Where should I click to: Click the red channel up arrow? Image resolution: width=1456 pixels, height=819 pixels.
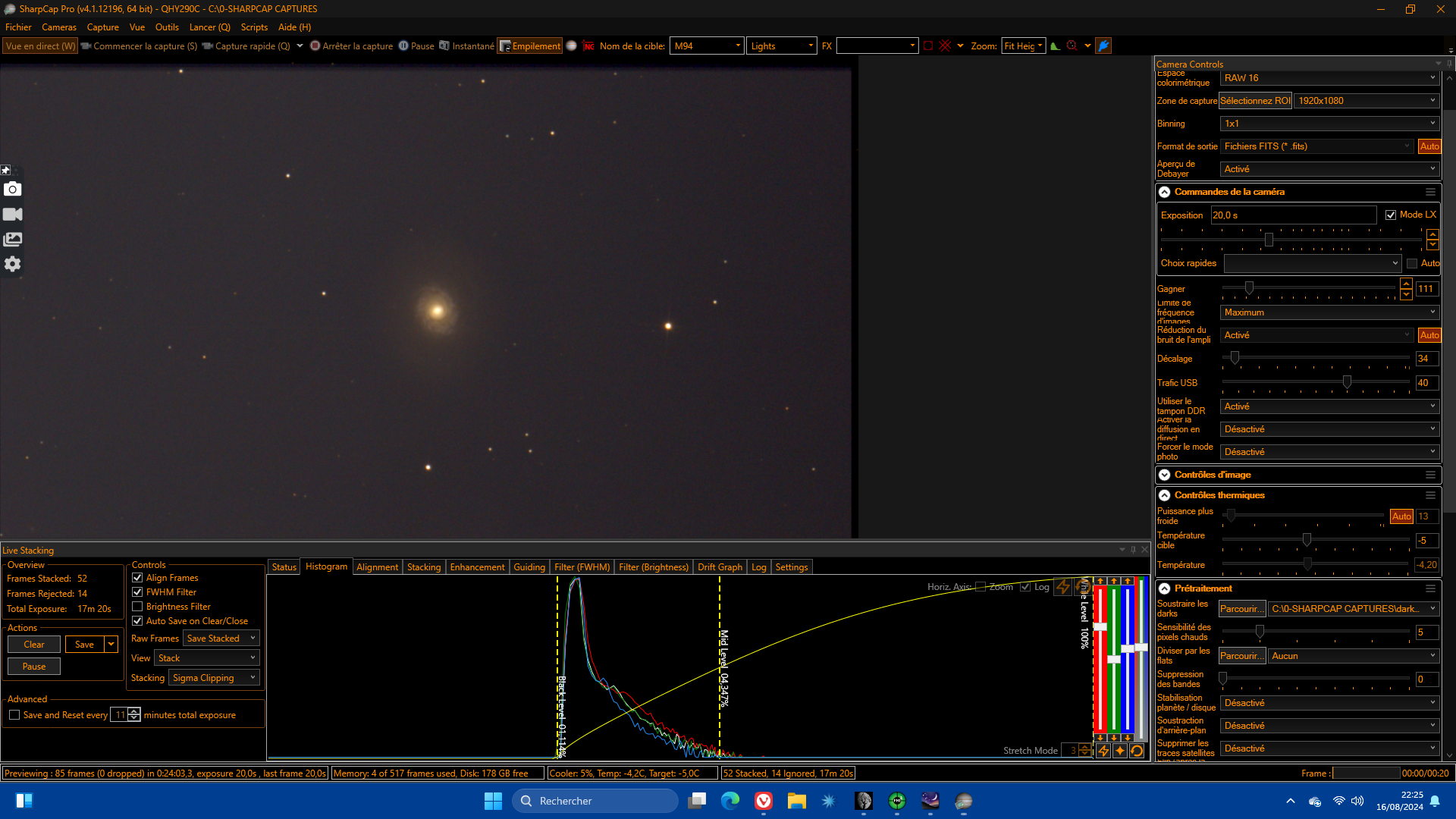tap(1100, 581)
